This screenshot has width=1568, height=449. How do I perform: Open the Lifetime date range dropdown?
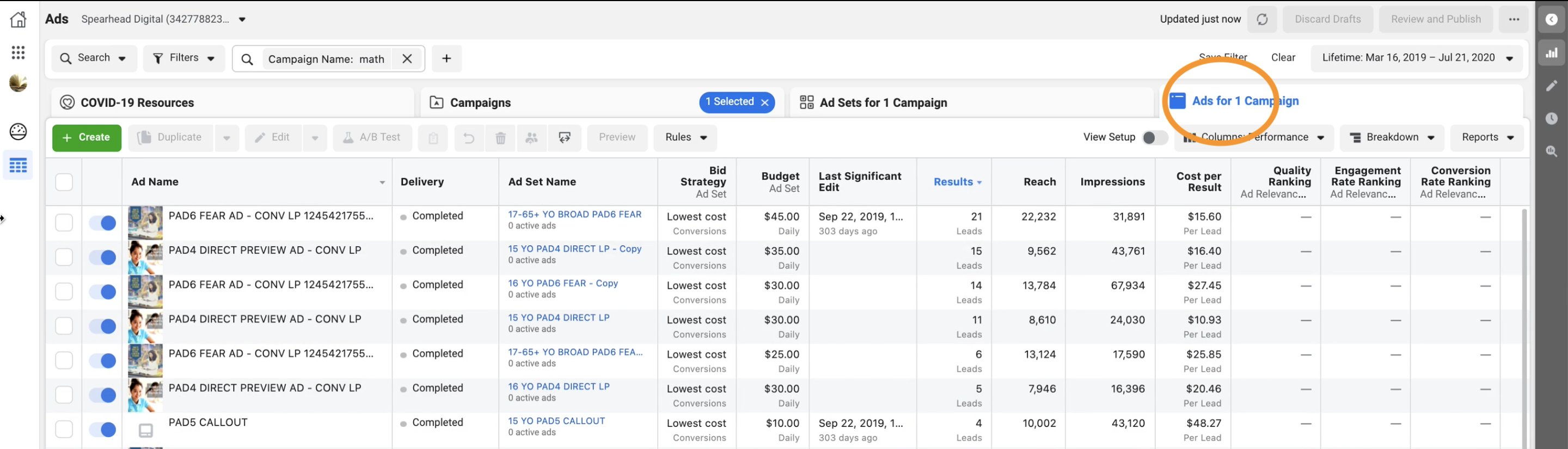click(x=1417, y=58)
